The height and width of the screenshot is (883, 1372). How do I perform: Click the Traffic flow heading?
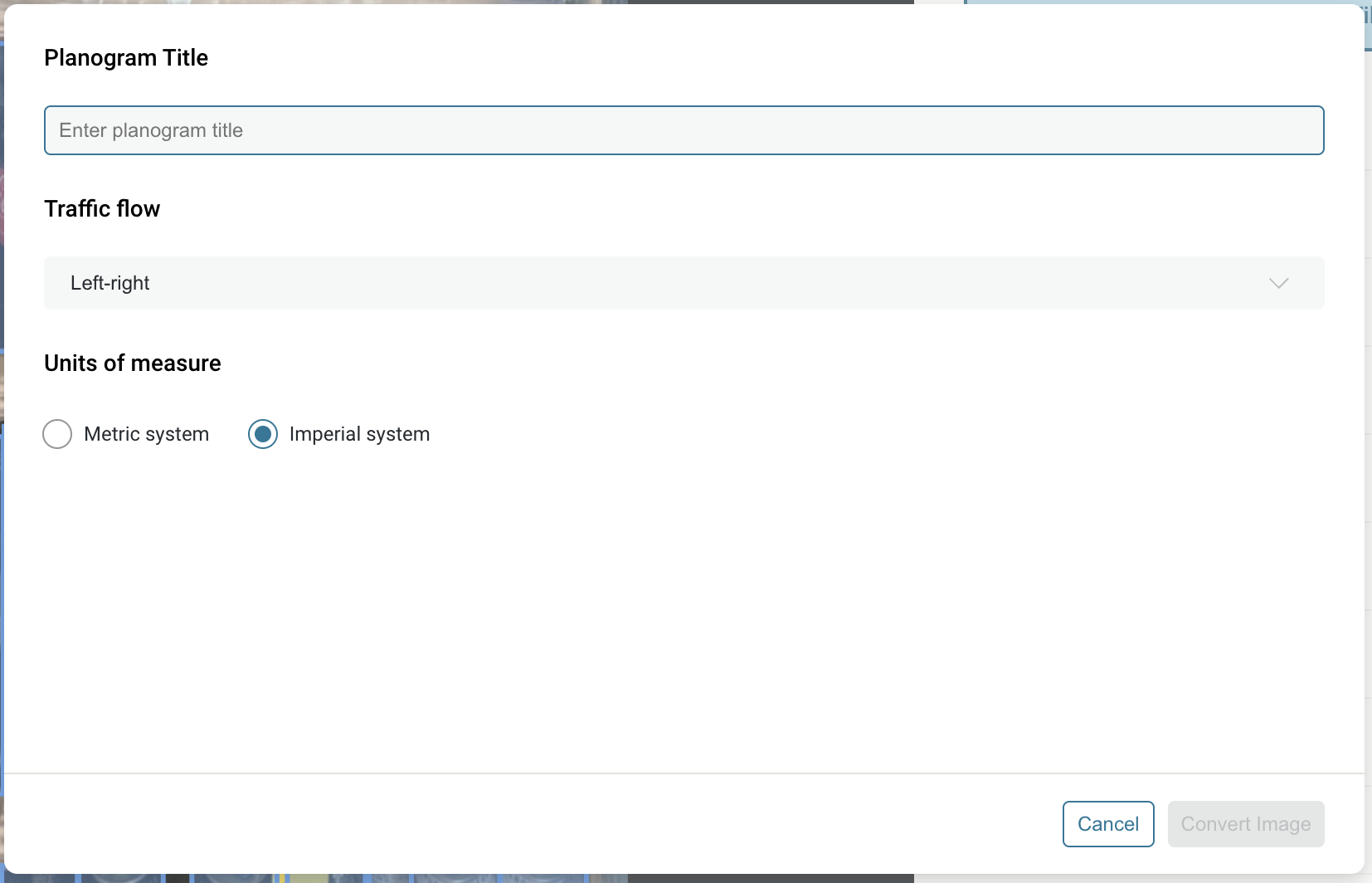tap(102, 209)
